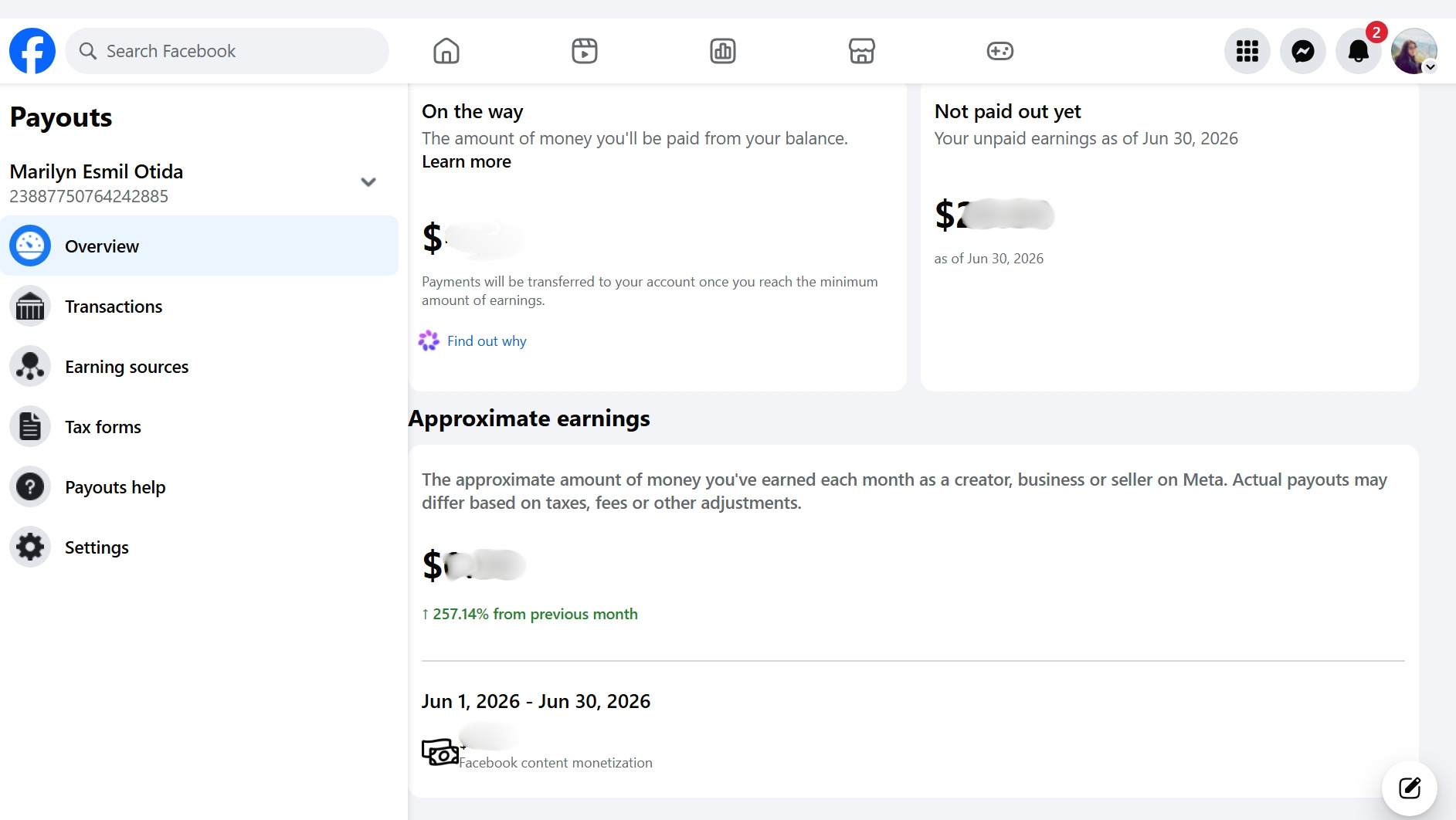This screenshot has height=820, width=1456.
Task: Open the Messenger chat icon
Action: coord(1303,51)
